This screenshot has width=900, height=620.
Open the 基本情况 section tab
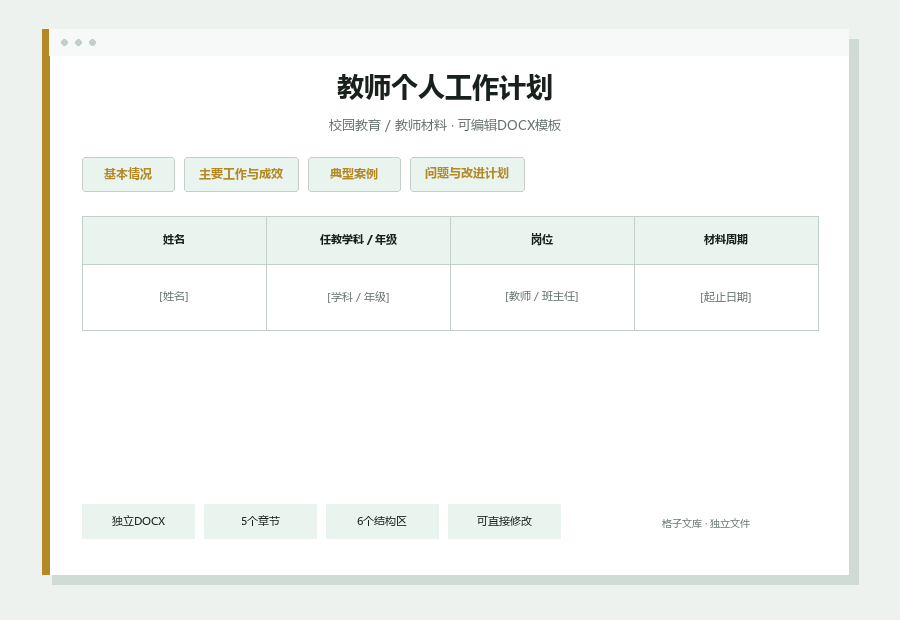pos(128,175)
